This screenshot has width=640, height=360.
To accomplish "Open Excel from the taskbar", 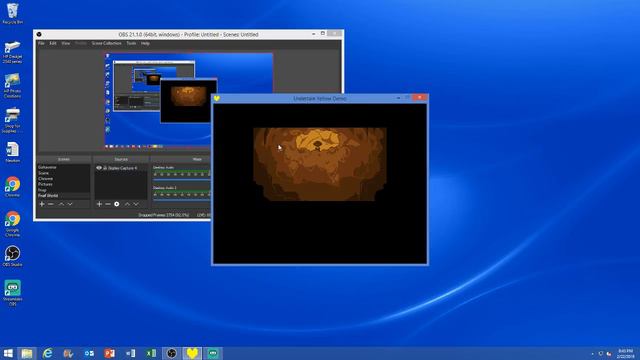I will [x=151, y=353].
